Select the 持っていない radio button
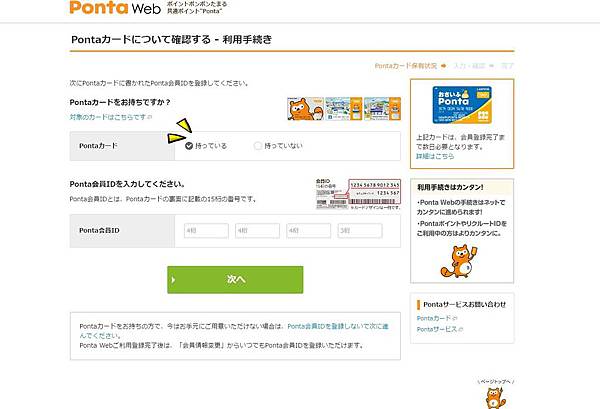 tap(258, 146)
